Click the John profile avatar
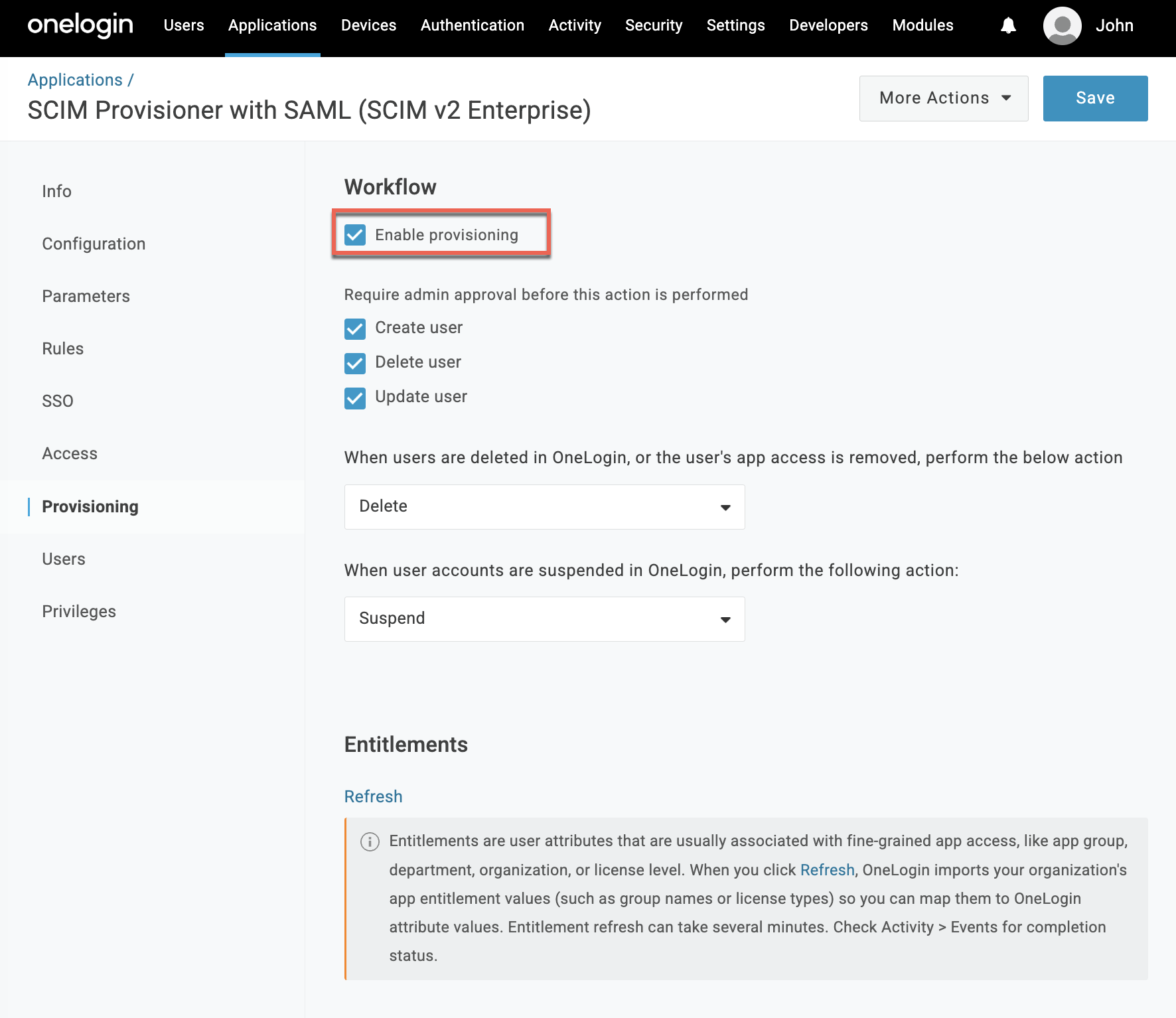1176x1018 pixels. pos(1061,27)
